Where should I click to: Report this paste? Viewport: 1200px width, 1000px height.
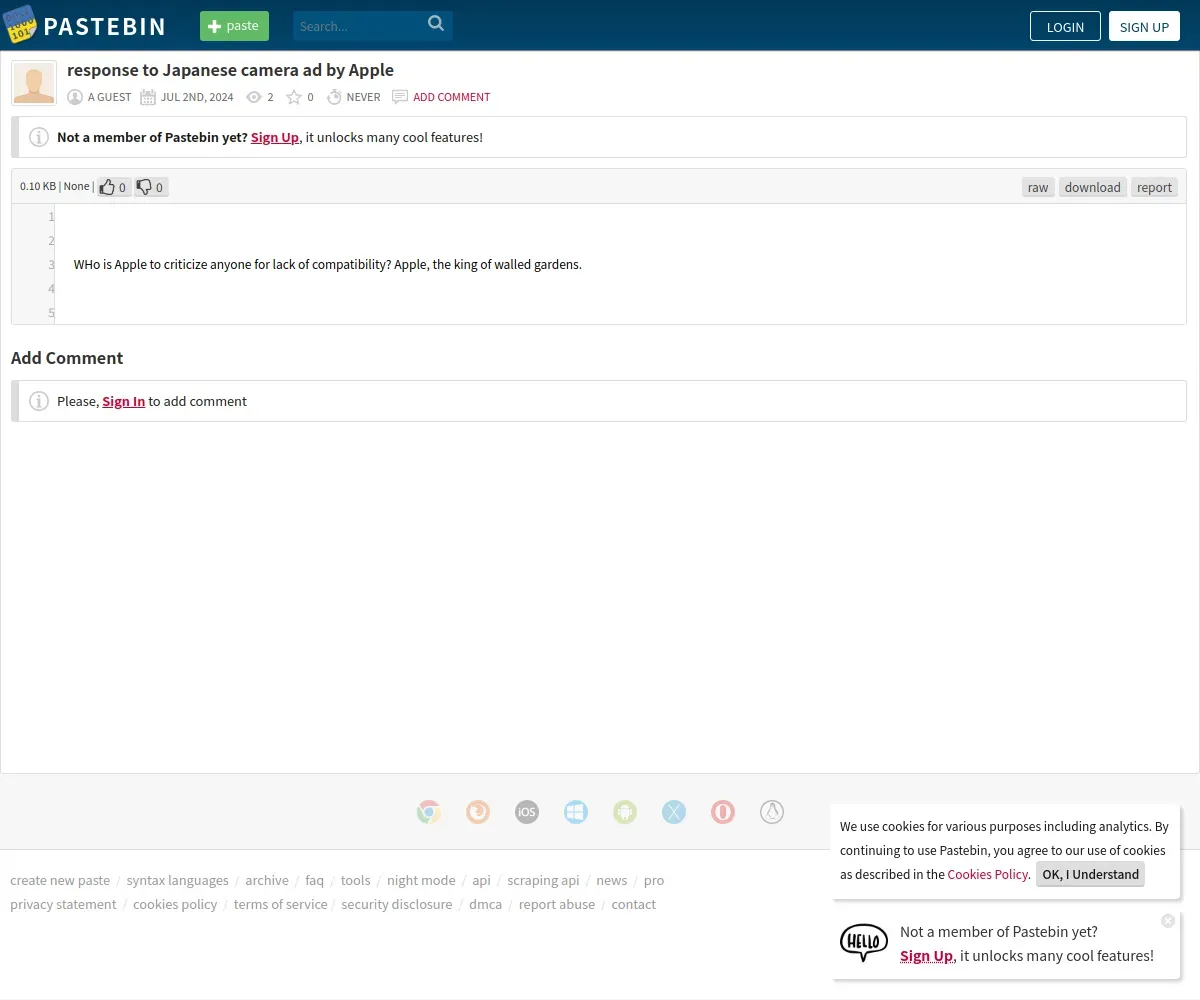[1154, 187]
